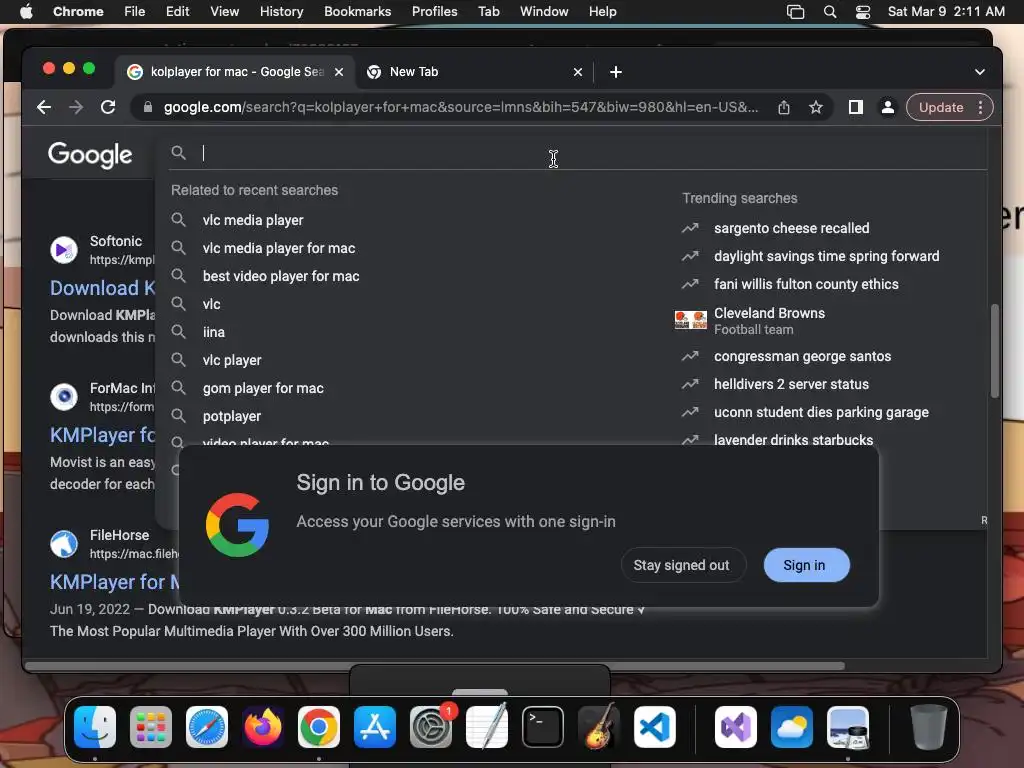Launch Firefox from the Dock

pos(263,727)
